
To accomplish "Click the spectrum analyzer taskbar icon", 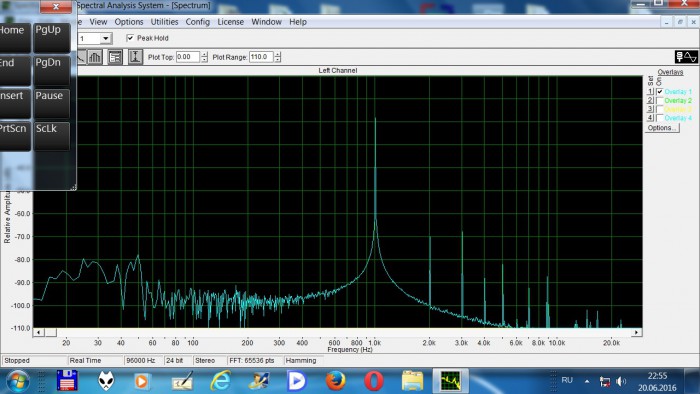I will [450, 382].
